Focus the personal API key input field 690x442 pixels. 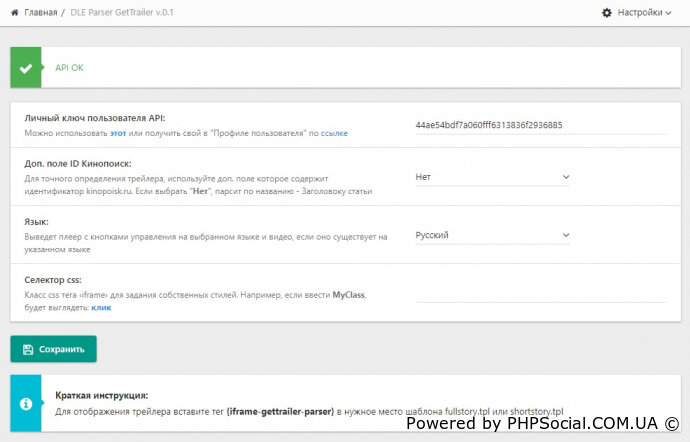[540, 125]
